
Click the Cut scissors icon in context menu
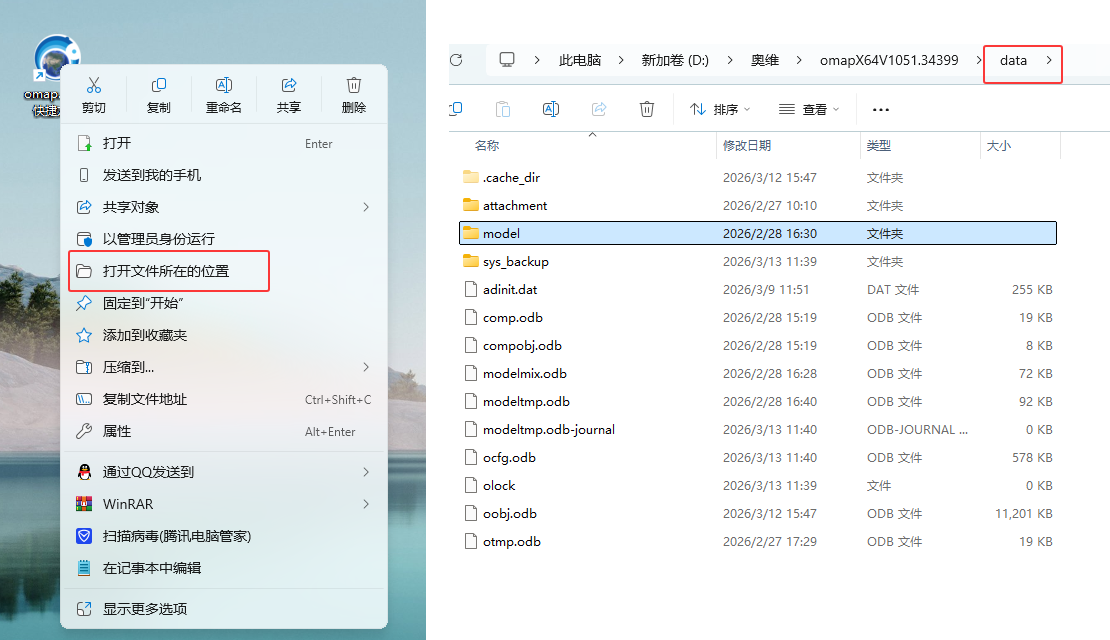[94, 86]
